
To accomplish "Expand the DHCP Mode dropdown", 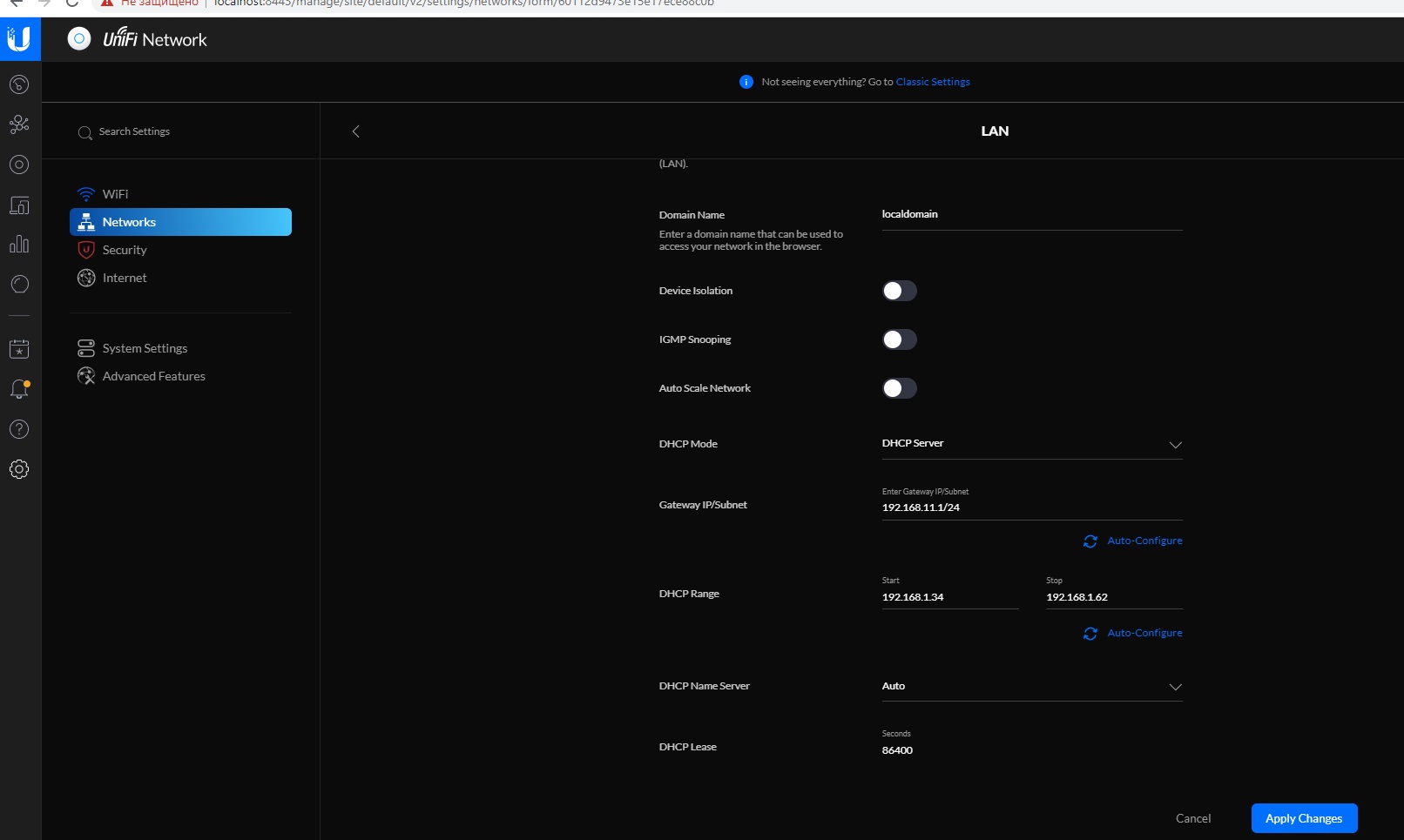I will (x=1031, y=444).
